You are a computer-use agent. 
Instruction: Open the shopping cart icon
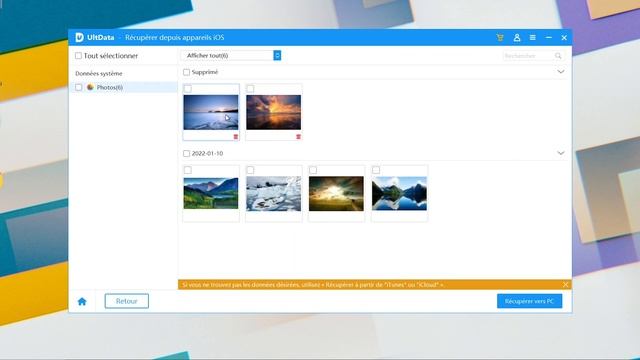point(500,38)
